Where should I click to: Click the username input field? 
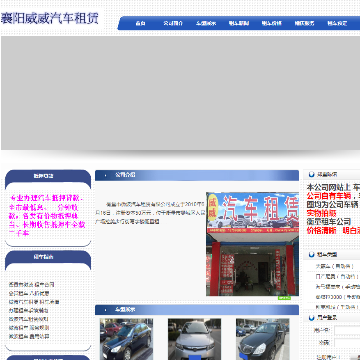tap(347, 331)
